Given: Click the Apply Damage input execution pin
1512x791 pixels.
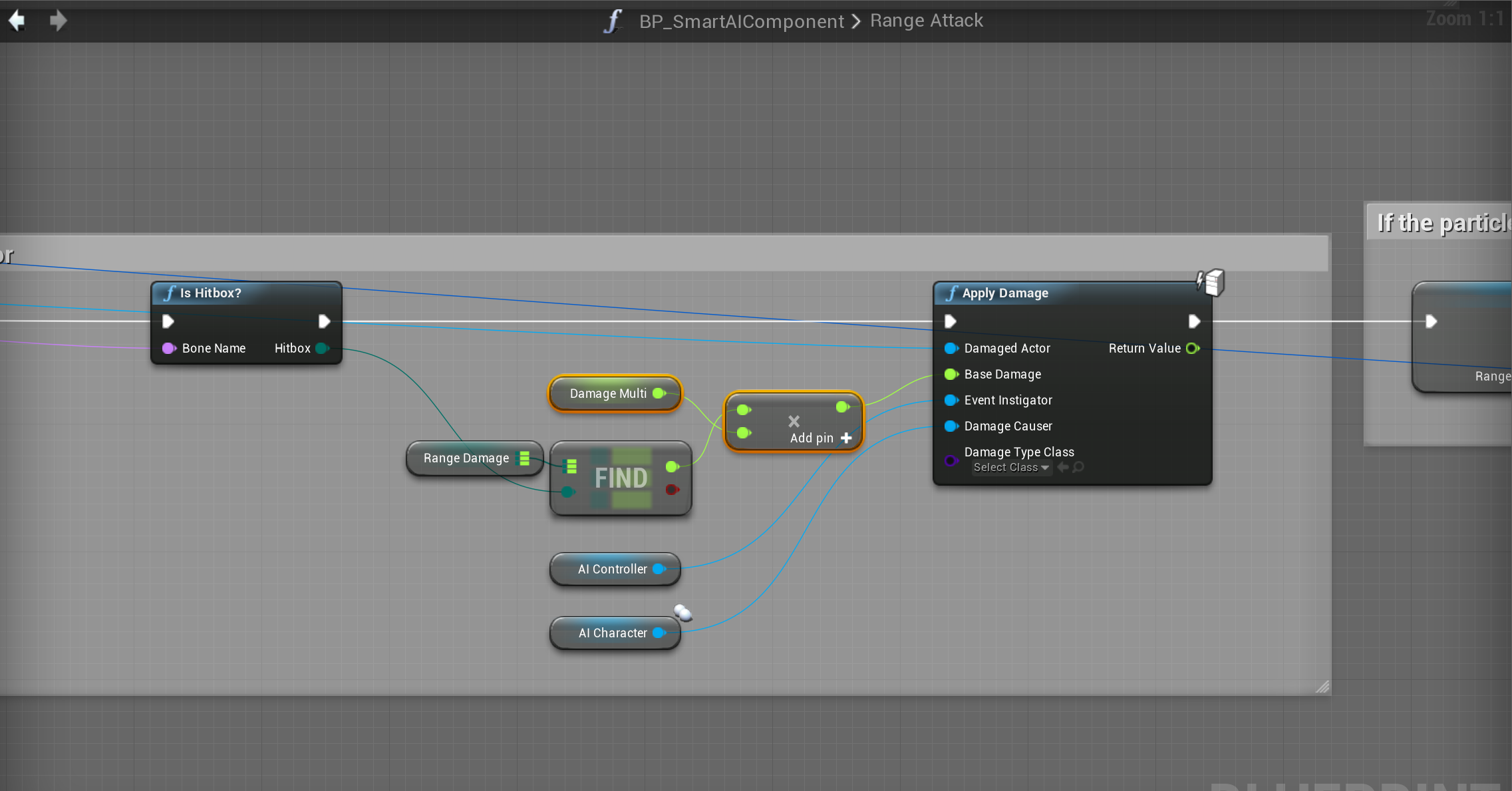Looking at the screenshot, I should click(951, 321).
